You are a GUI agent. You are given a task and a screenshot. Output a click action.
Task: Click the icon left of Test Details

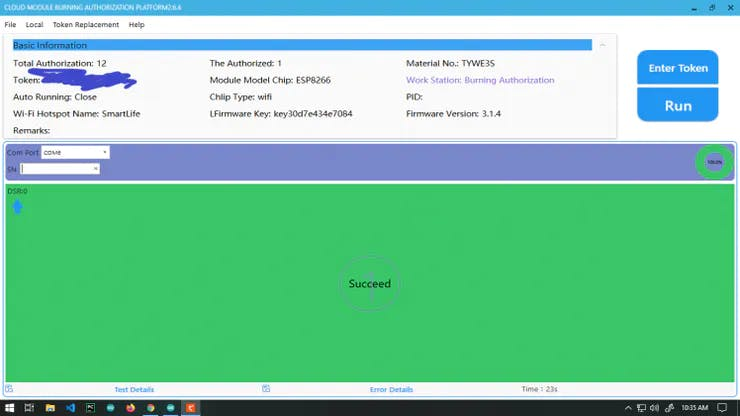9,389
